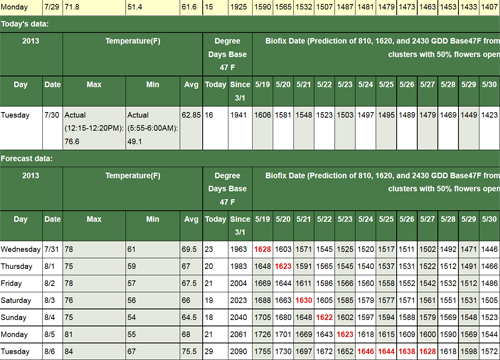Click the 1606 value in the Tuesday 7/30 row

pyautogui.click(x=263, y=128)
